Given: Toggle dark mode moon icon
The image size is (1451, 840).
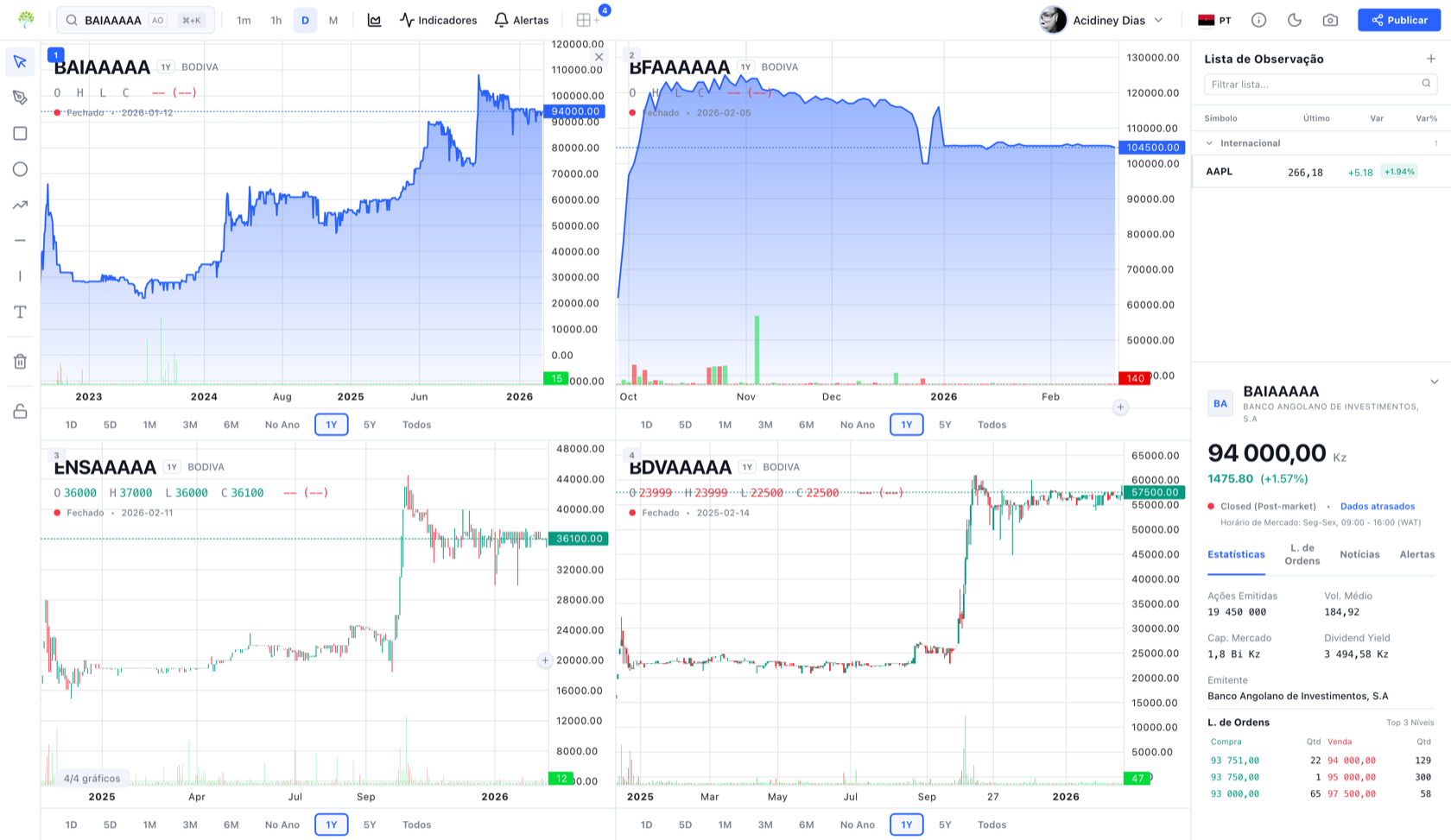Looking at the screenshot, I should 1295,20.
